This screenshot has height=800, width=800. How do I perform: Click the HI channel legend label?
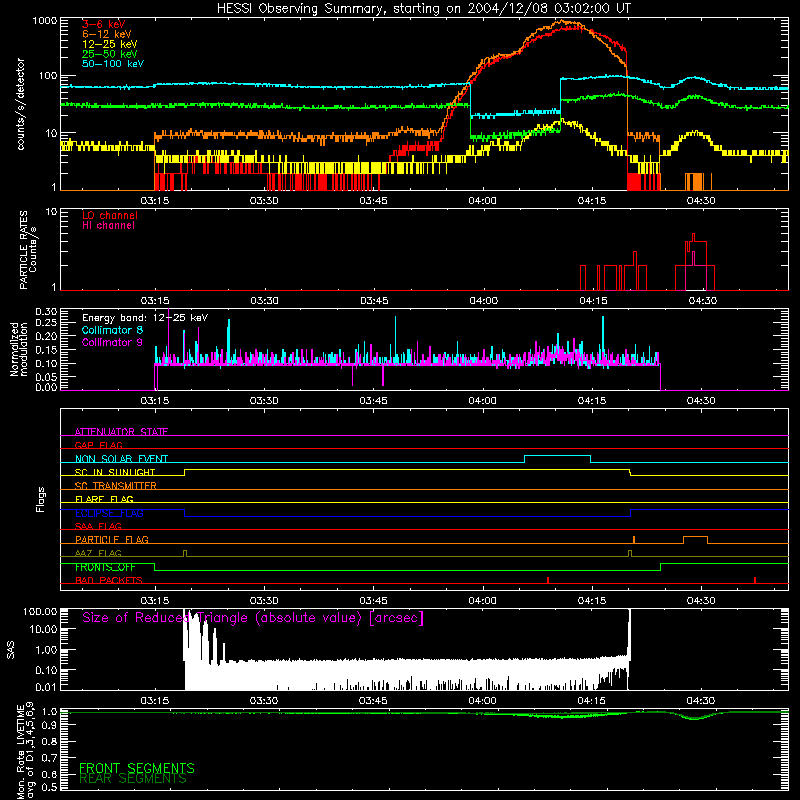tap(108, 226)
